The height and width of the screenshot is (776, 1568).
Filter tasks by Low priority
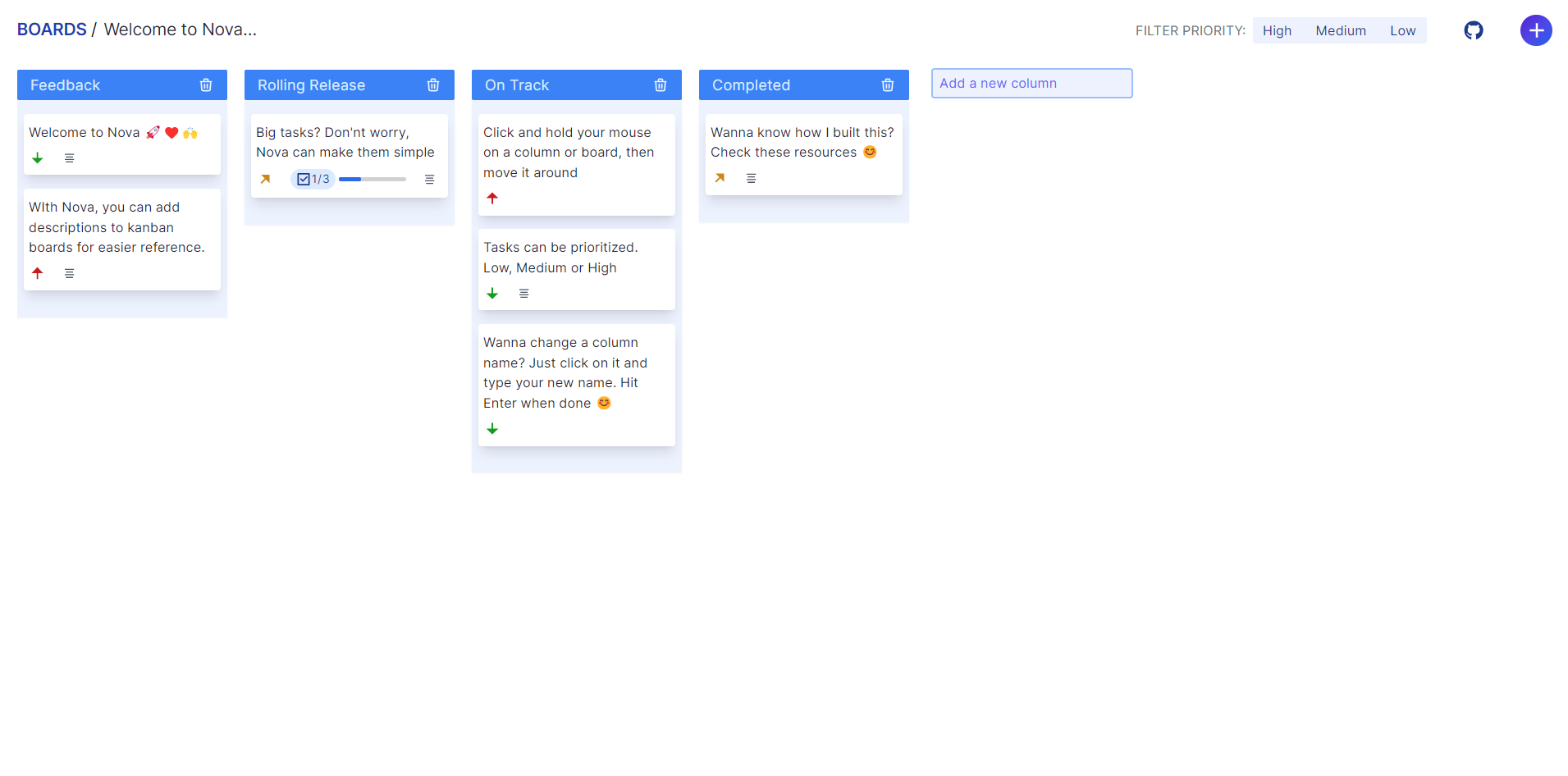[x=1402, y=31]
